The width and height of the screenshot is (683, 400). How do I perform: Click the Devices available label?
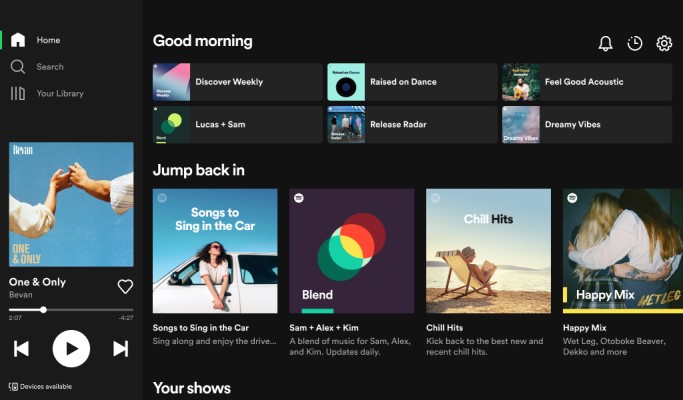[x=46, y=386]
